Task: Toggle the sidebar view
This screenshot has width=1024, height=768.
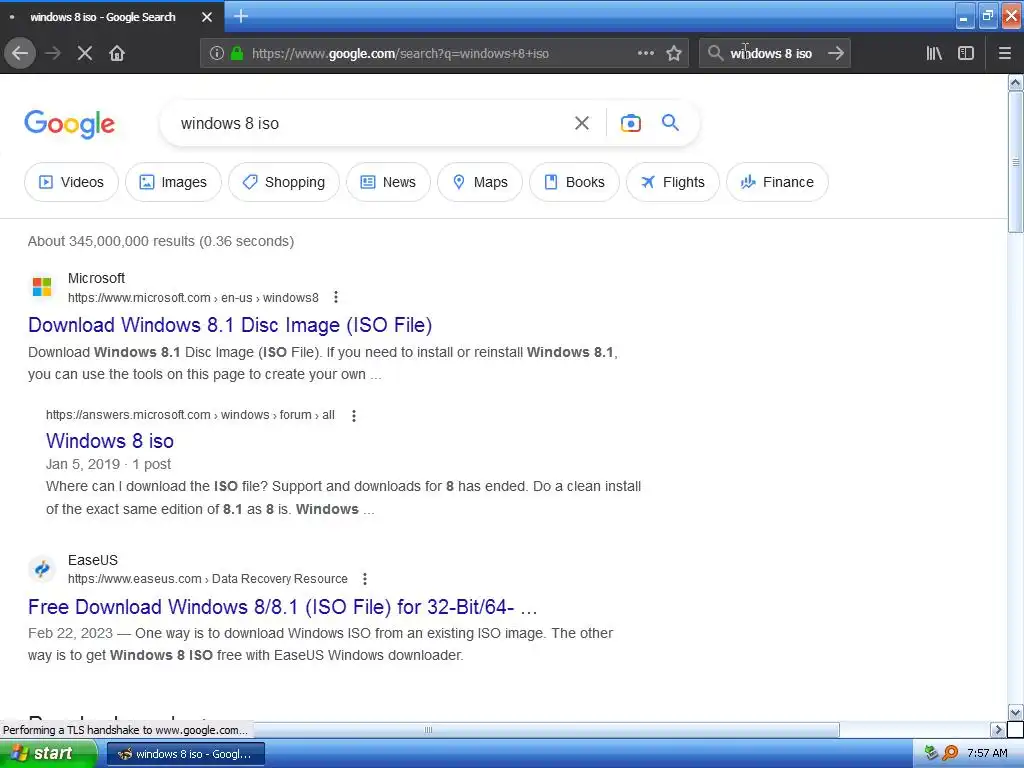Action: pyautogui.click(x=966, y=54)
